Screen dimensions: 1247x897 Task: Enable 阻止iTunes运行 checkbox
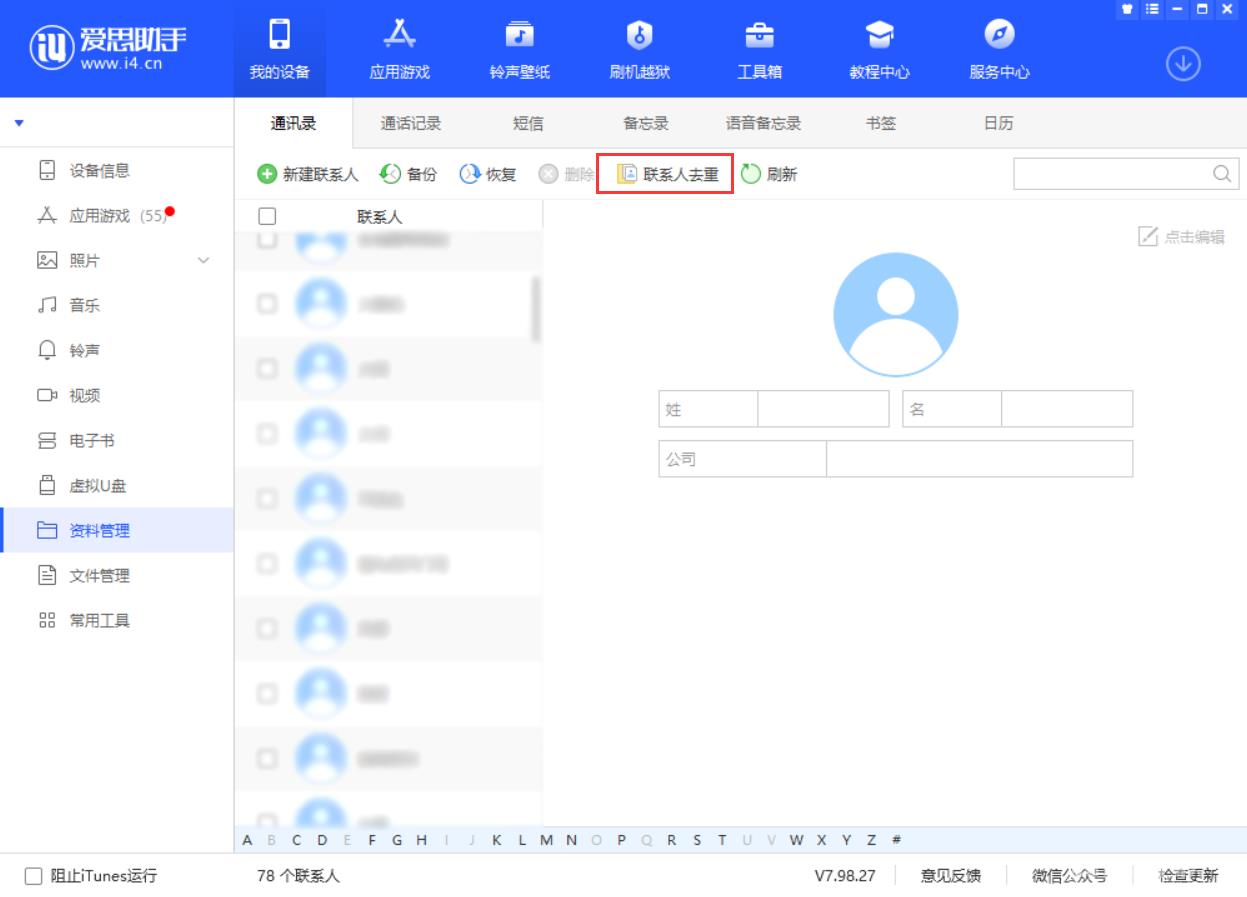point(34,876)
